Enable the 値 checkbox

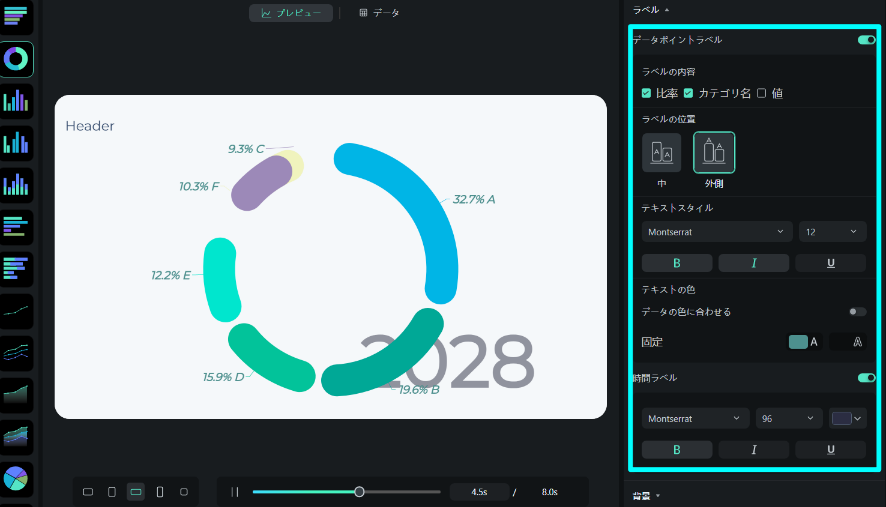click(x=762, y=93)
